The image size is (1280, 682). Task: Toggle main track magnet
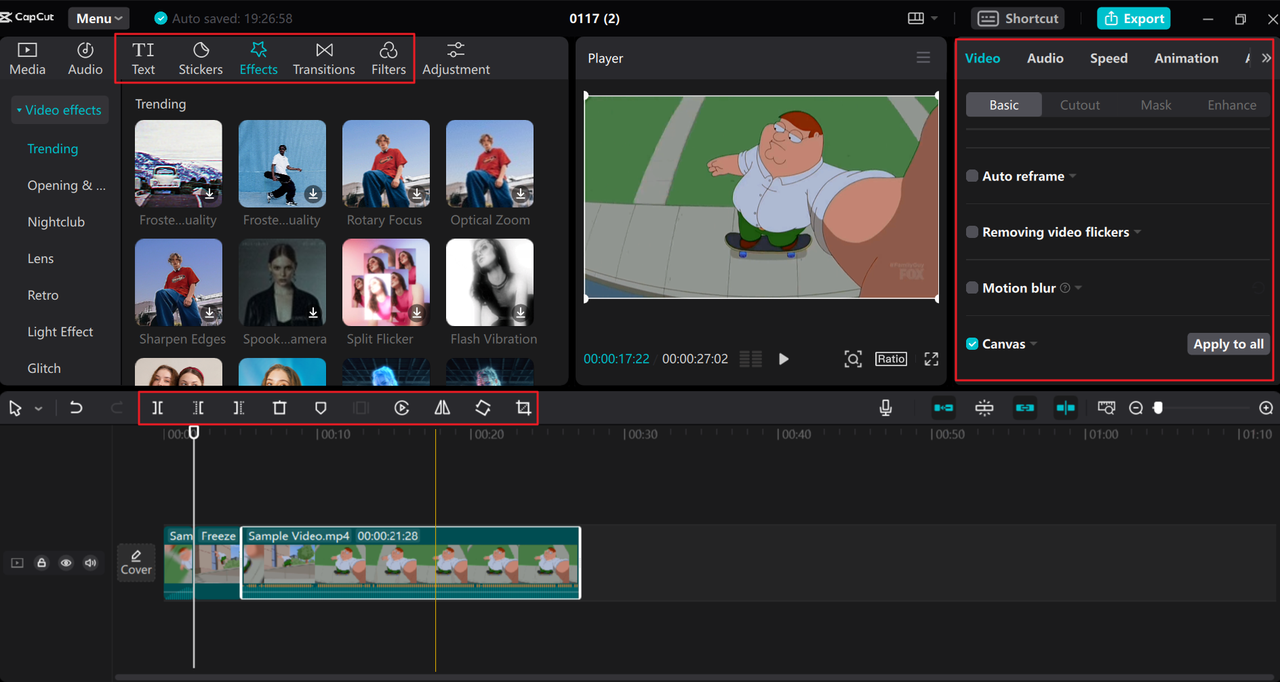click(x=943, y=408)
